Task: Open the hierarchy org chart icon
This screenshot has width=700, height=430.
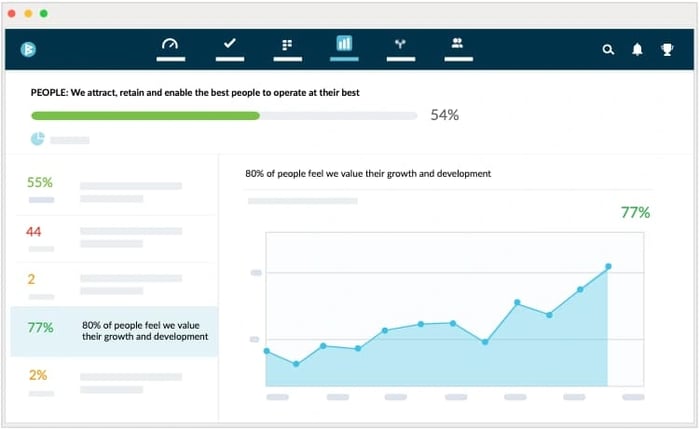Action: tap(401, 44)
